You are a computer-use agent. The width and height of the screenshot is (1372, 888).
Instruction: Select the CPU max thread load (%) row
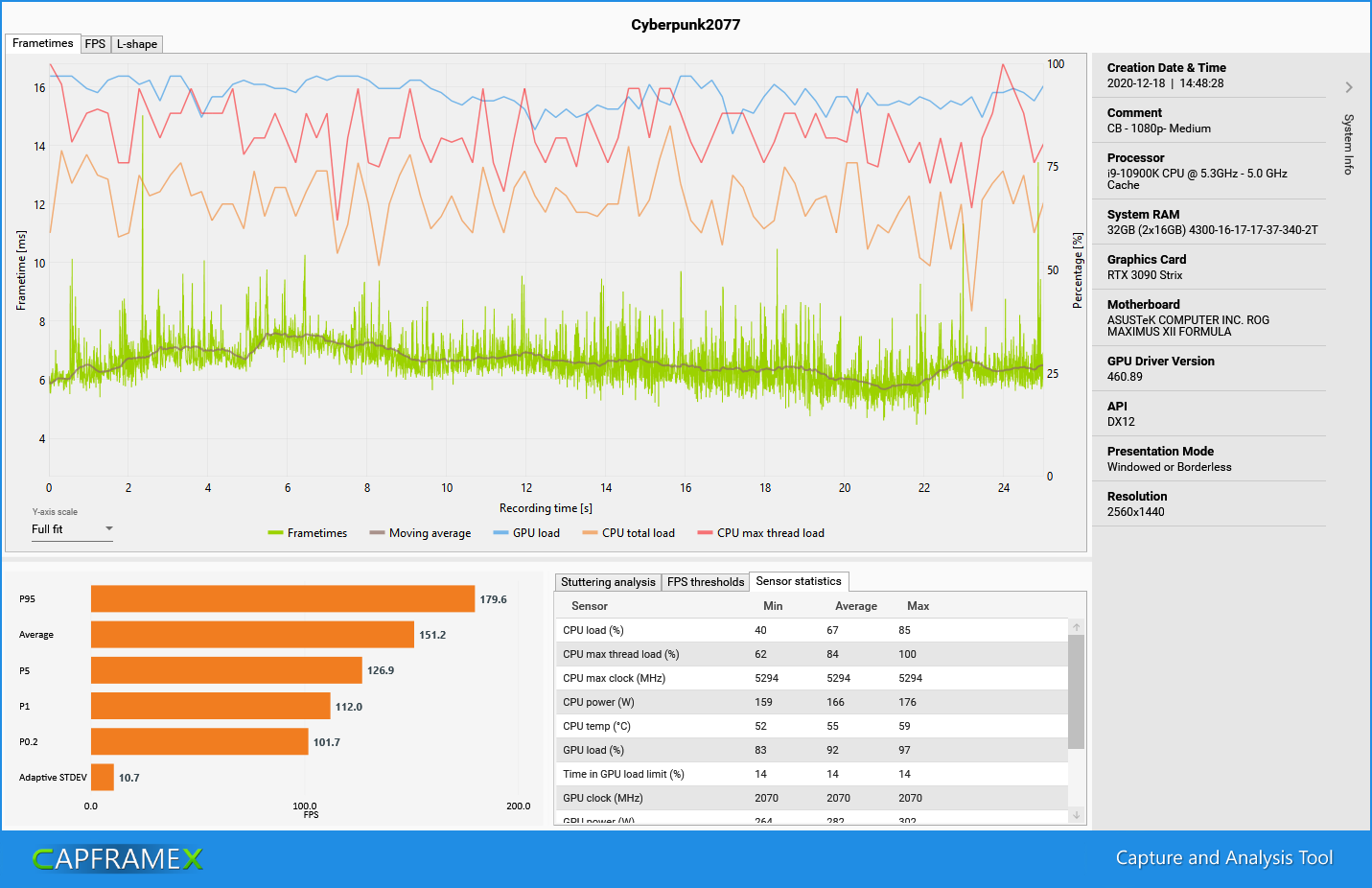[811, 654]
